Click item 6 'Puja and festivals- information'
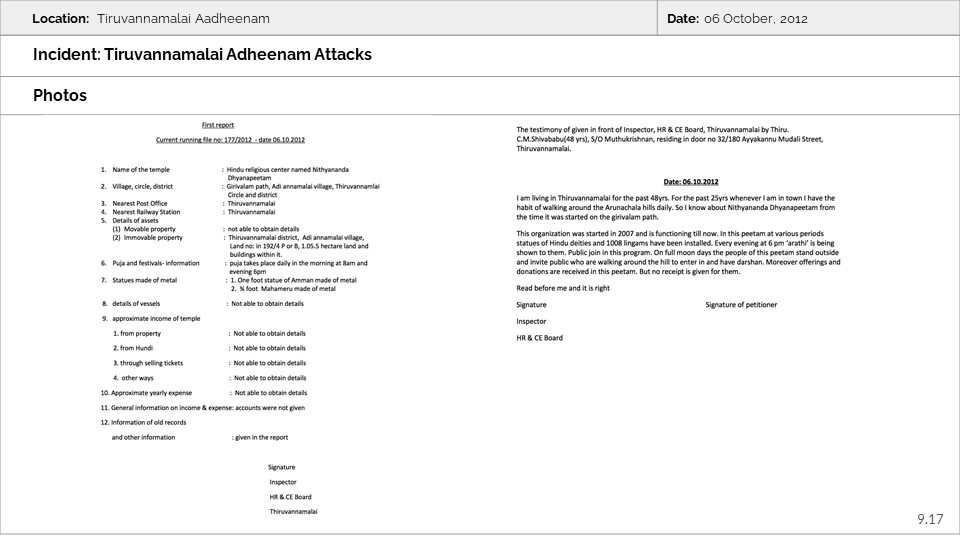The width and height of the screenshot is (960, 540). 155,263
